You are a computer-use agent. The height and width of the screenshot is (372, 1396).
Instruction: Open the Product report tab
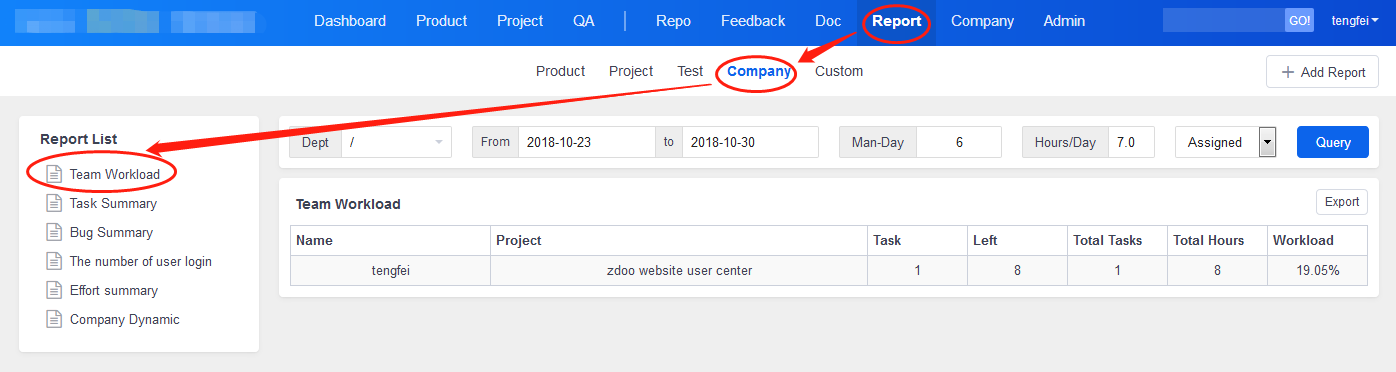560,71
